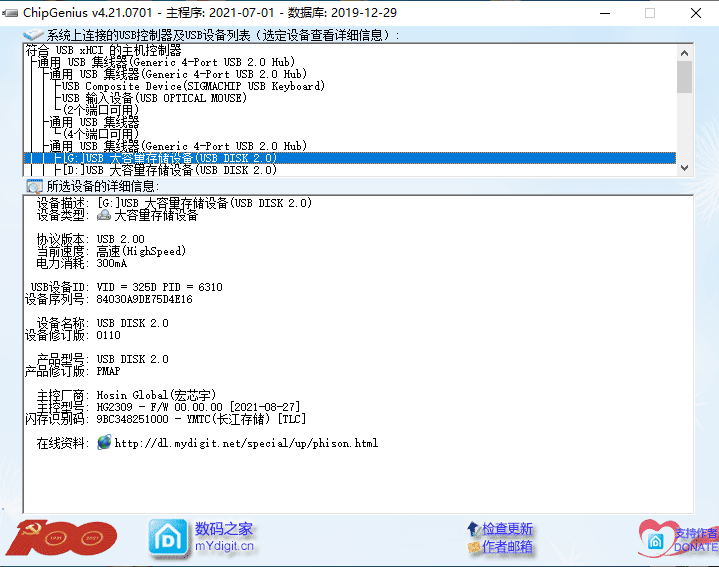Screen dimensions: 719x567
Task: Click the mail icon next to 作者邮箱
Action: [x=474, y=547]
